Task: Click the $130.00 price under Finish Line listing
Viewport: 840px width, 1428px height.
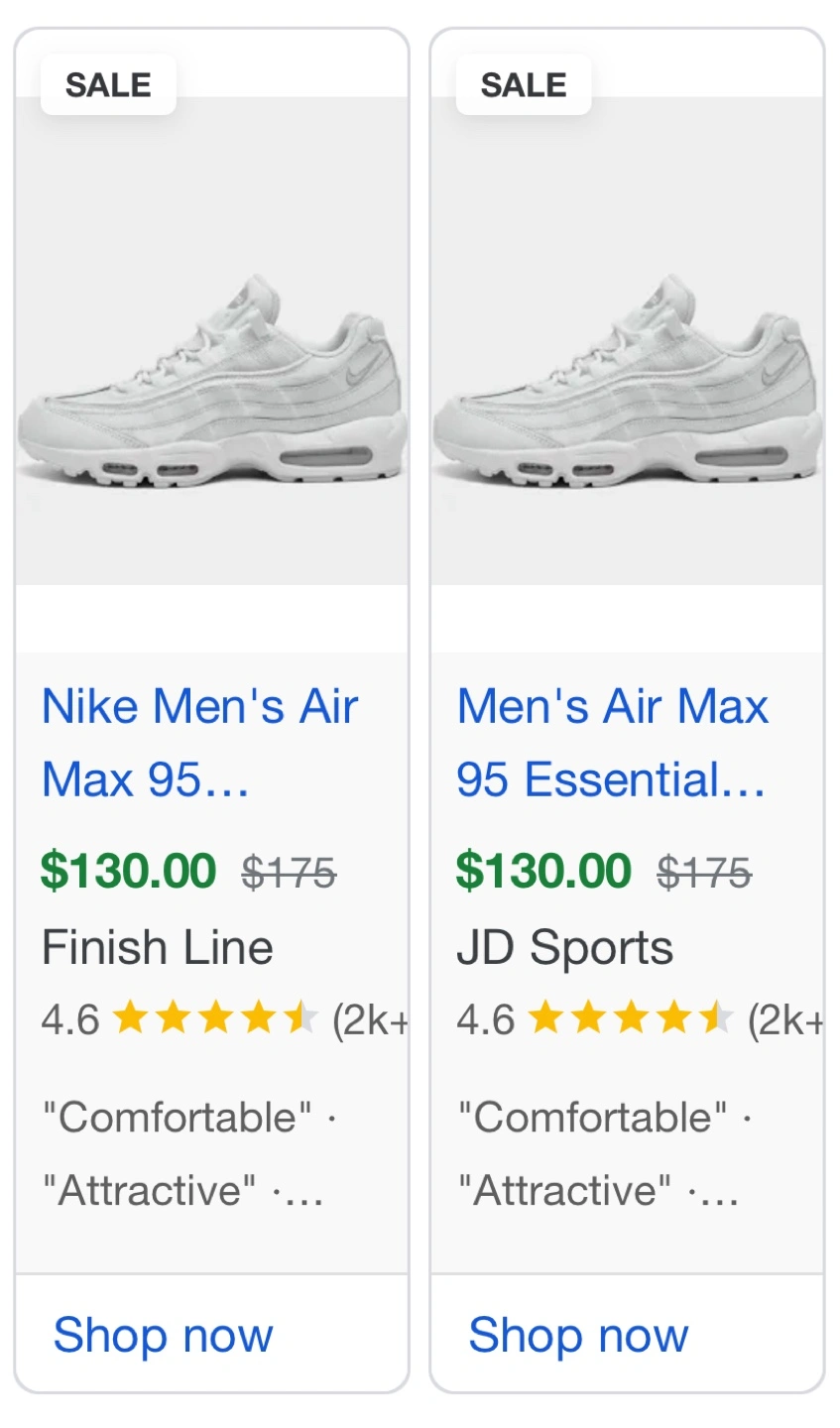Action: click(x=128, y=872)
